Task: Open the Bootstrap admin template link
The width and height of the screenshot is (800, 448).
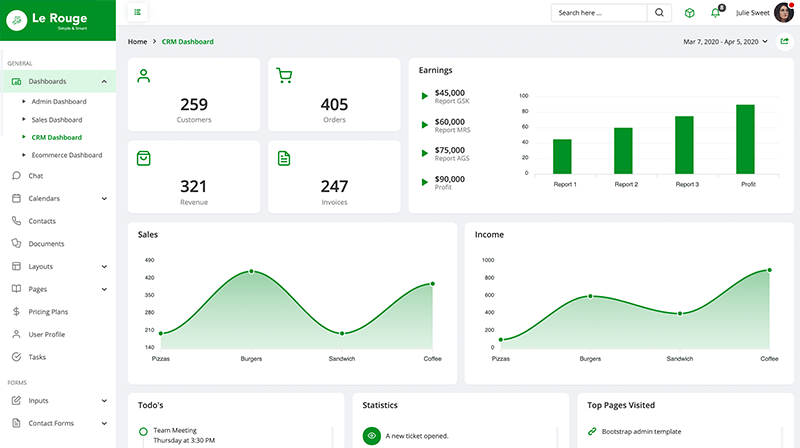Action: click(x=641, y=431)
